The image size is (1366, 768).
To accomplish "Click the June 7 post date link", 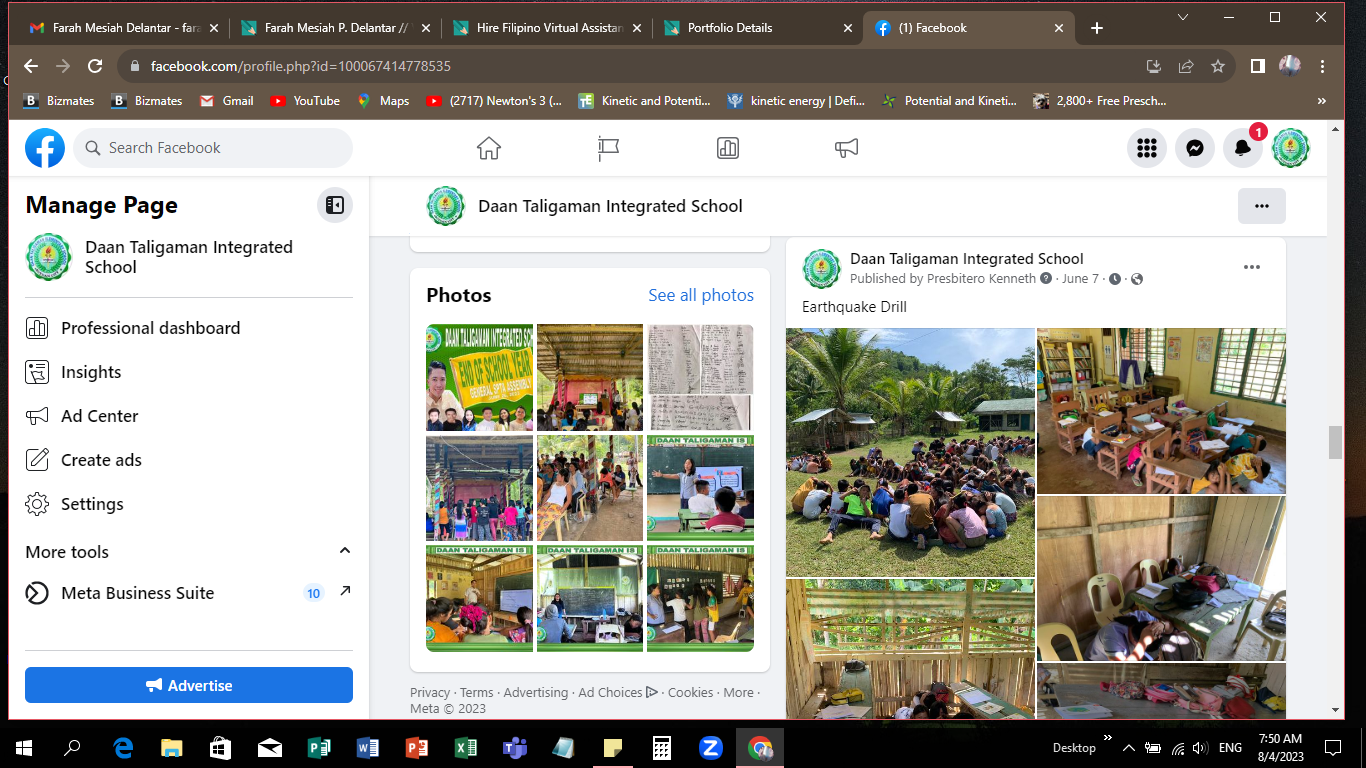I will pos(1080,279).
